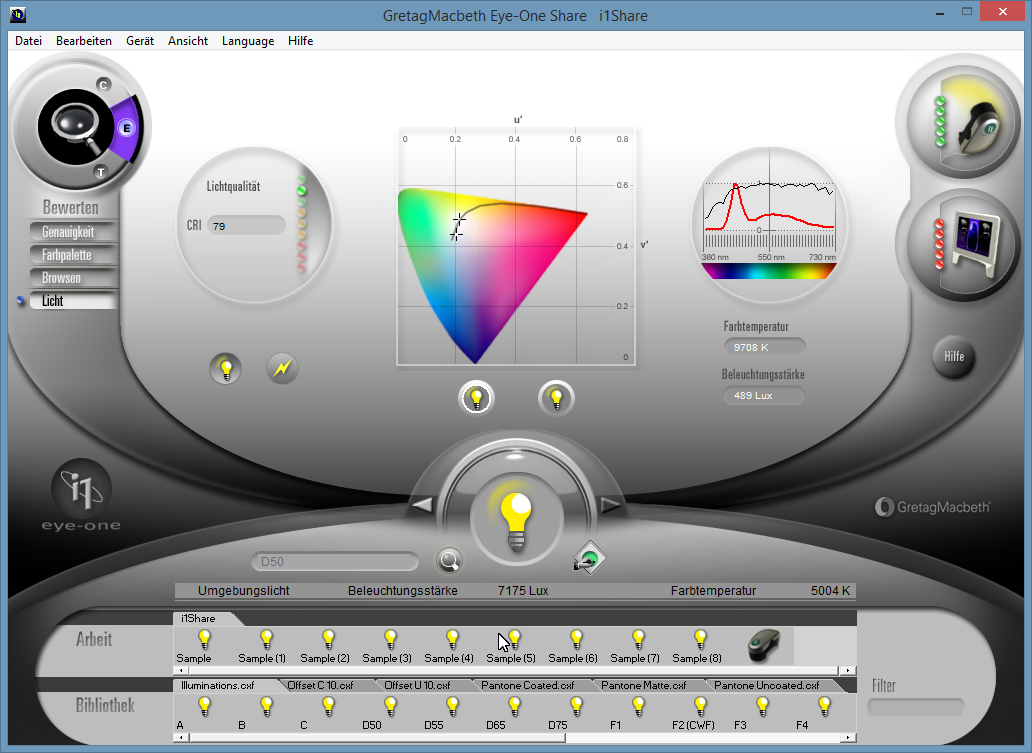Click the Bibliothek horizontal scrollbar thumb
The width and height of the screenshot is (1032, 753).
(x=377, y=738)
